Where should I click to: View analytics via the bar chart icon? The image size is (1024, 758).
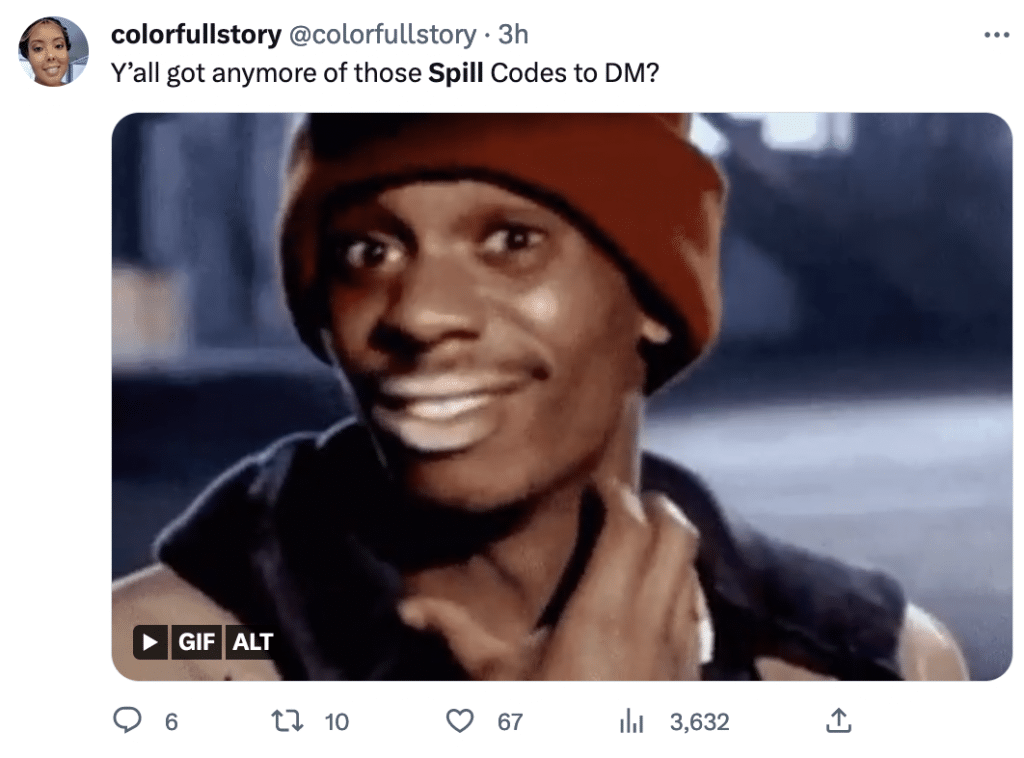(x=631, y=721)
